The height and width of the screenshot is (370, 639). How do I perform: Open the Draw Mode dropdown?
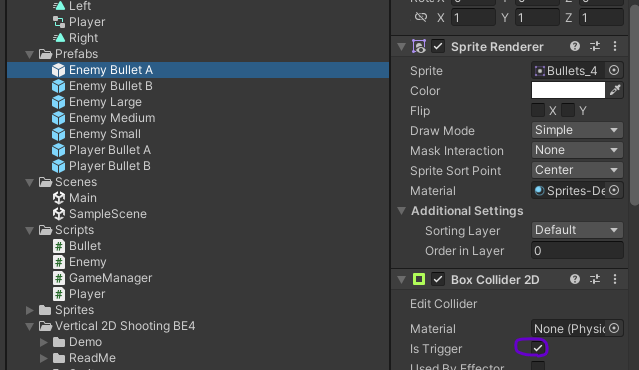577,130
